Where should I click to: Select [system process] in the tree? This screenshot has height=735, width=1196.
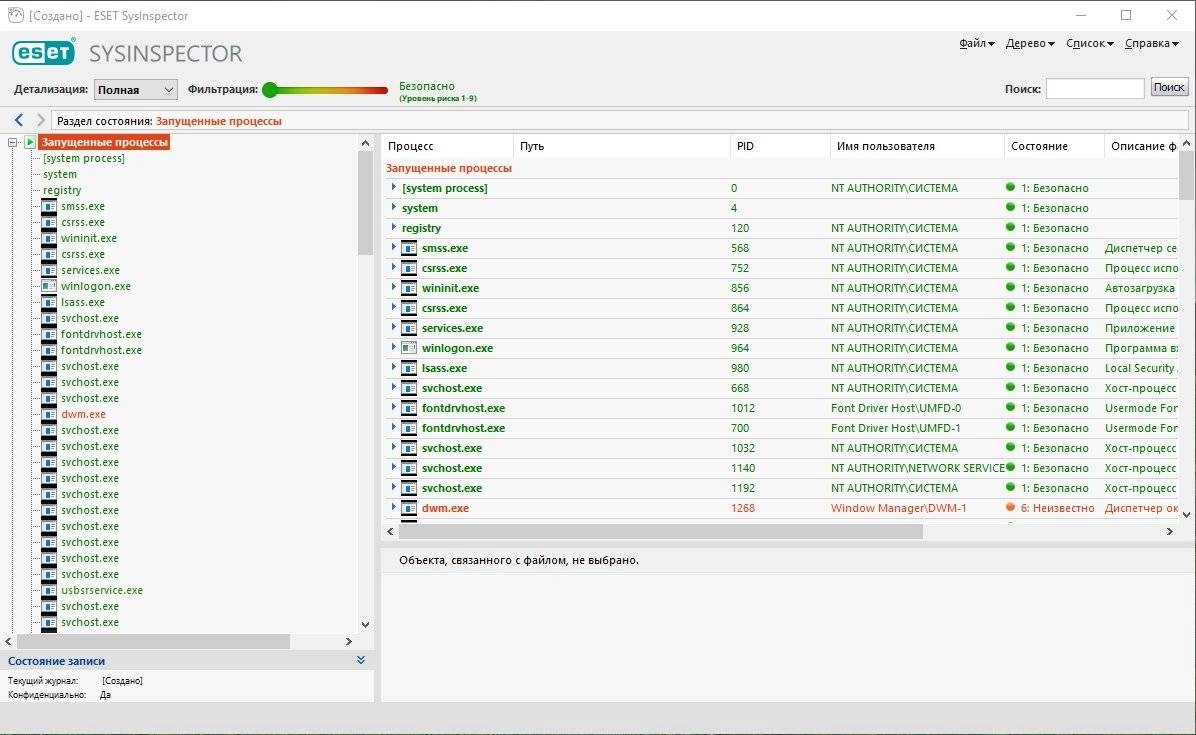pyautogui.click(x=84, y=158)
